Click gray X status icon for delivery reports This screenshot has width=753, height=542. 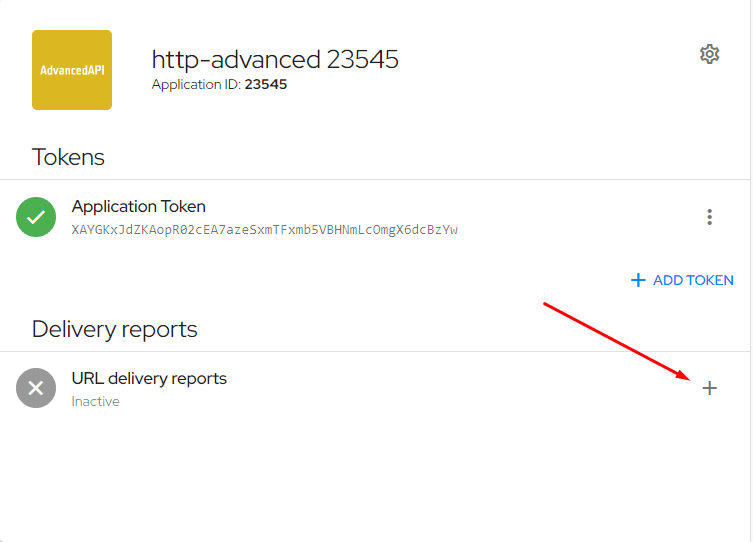coord(36,388)
